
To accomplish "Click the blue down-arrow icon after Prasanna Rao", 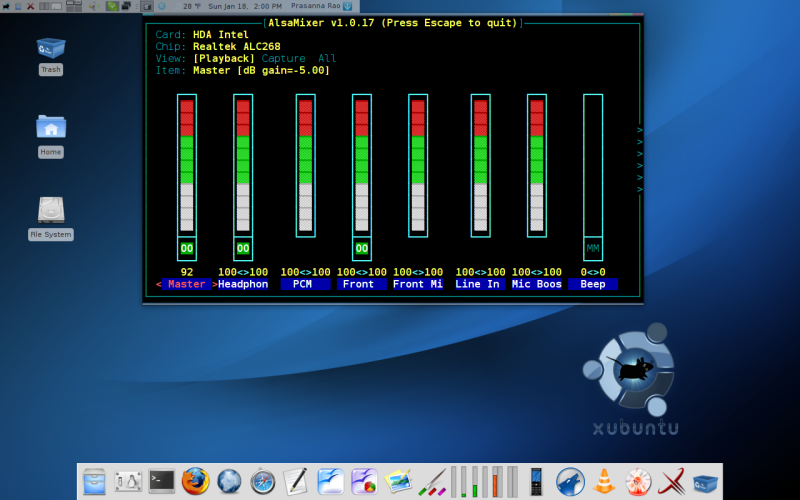I will (348, 6).
